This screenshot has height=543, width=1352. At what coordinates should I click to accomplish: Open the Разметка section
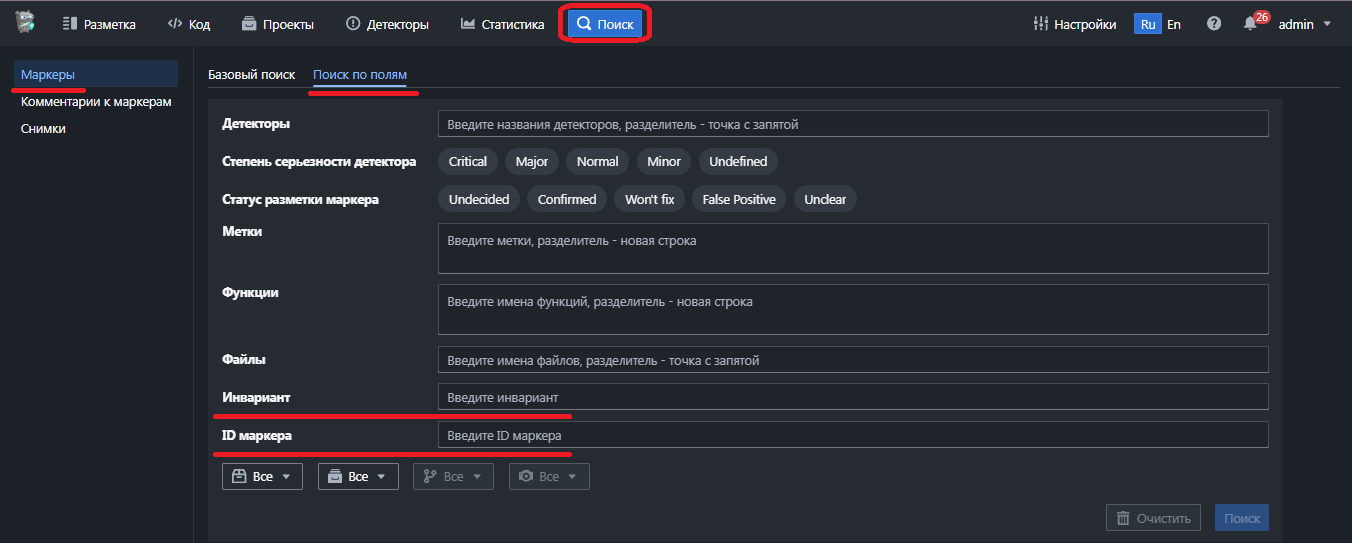pos(99,24)
